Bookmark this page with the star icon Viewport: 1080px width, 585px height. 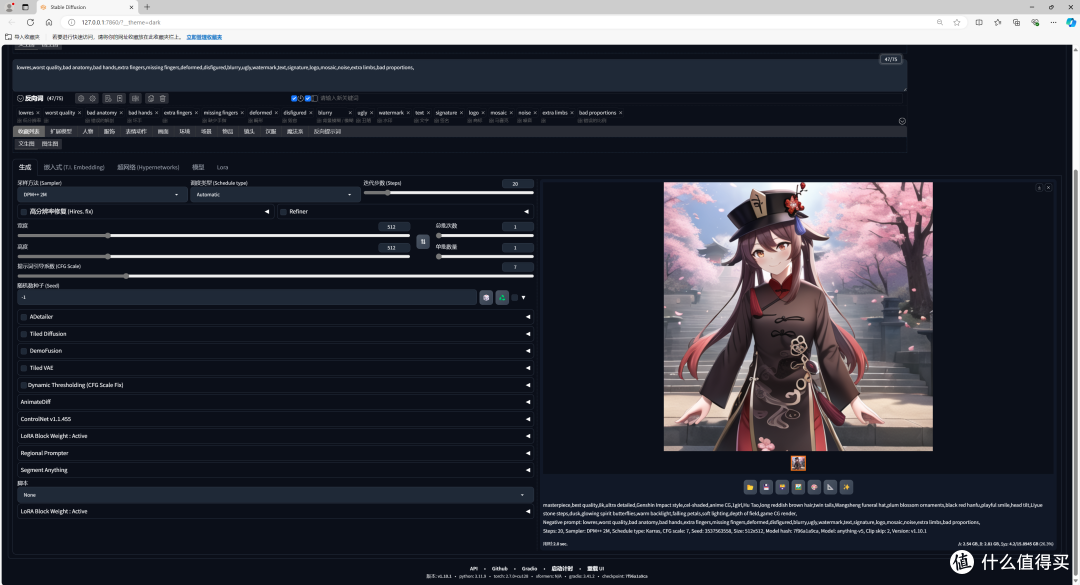pyautogui.click(x=957, y=22)
